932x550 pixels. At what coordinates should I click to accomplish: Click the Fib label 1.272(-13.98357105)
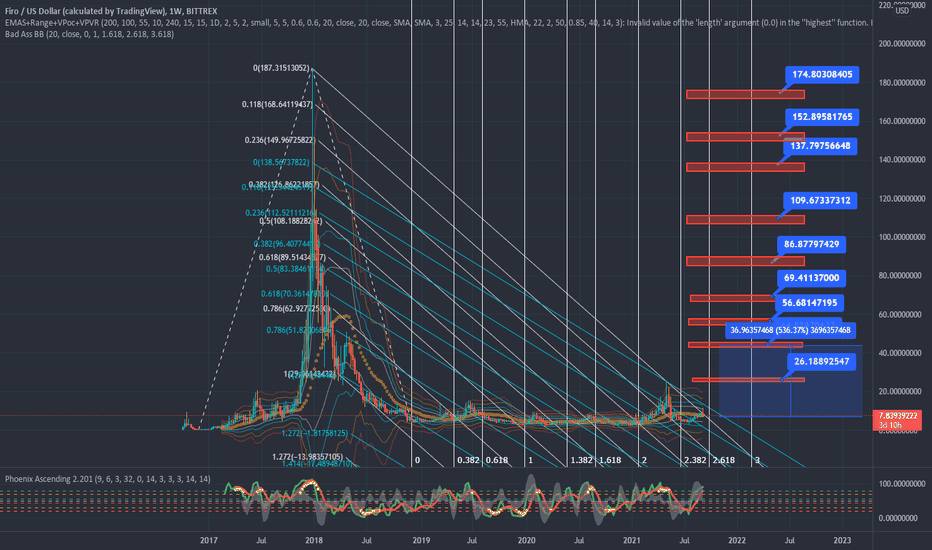[307, 457]
